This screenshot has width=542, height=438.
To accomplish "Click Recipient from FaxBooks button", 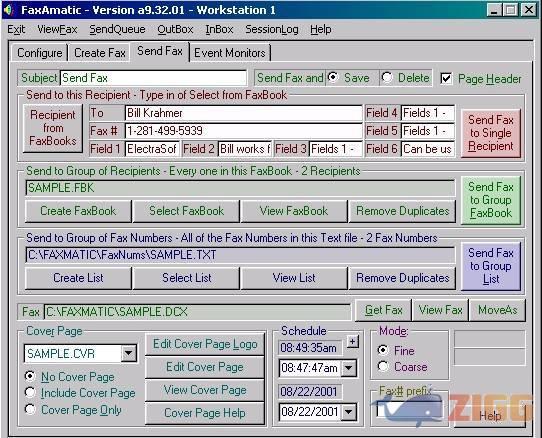I will click(53, 128).
